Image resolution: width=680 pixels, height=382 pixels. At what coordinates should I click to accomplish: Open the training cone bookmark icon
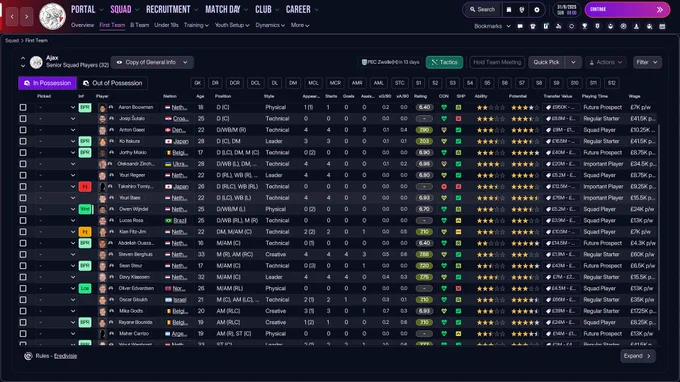coord(636,26)
